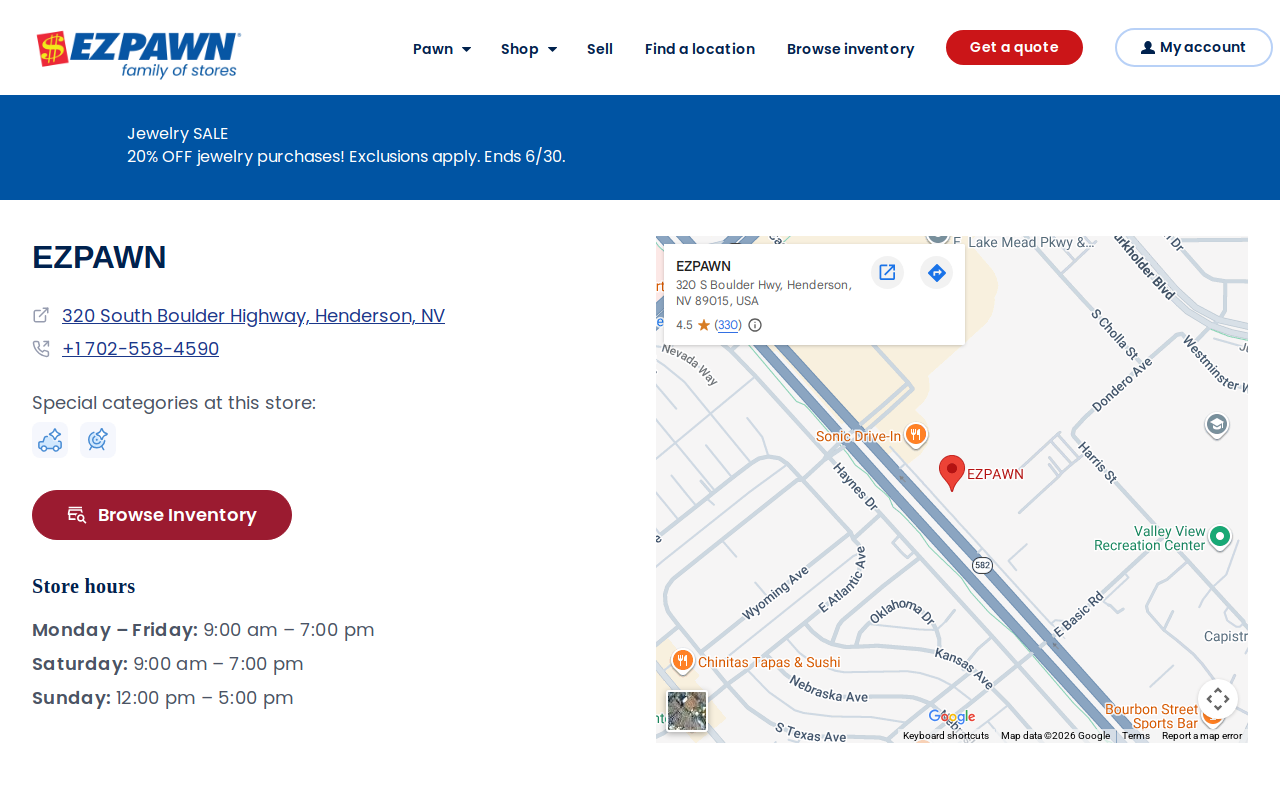Select the Sonic Drive-In map marker
This screenshot has width=1280, height=800.
(916, 435)
